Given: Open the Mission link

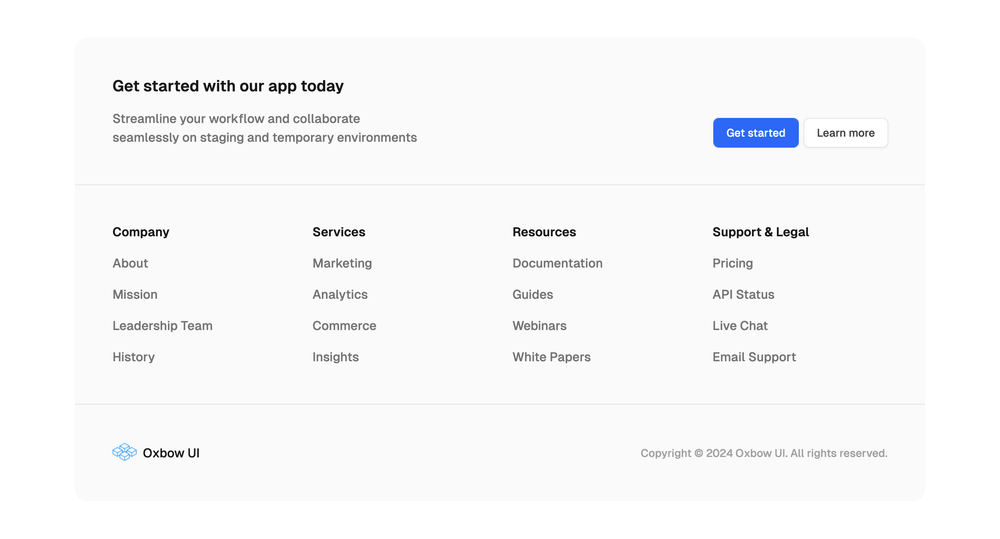Looking at the screenshot, I should pos(135,294).
